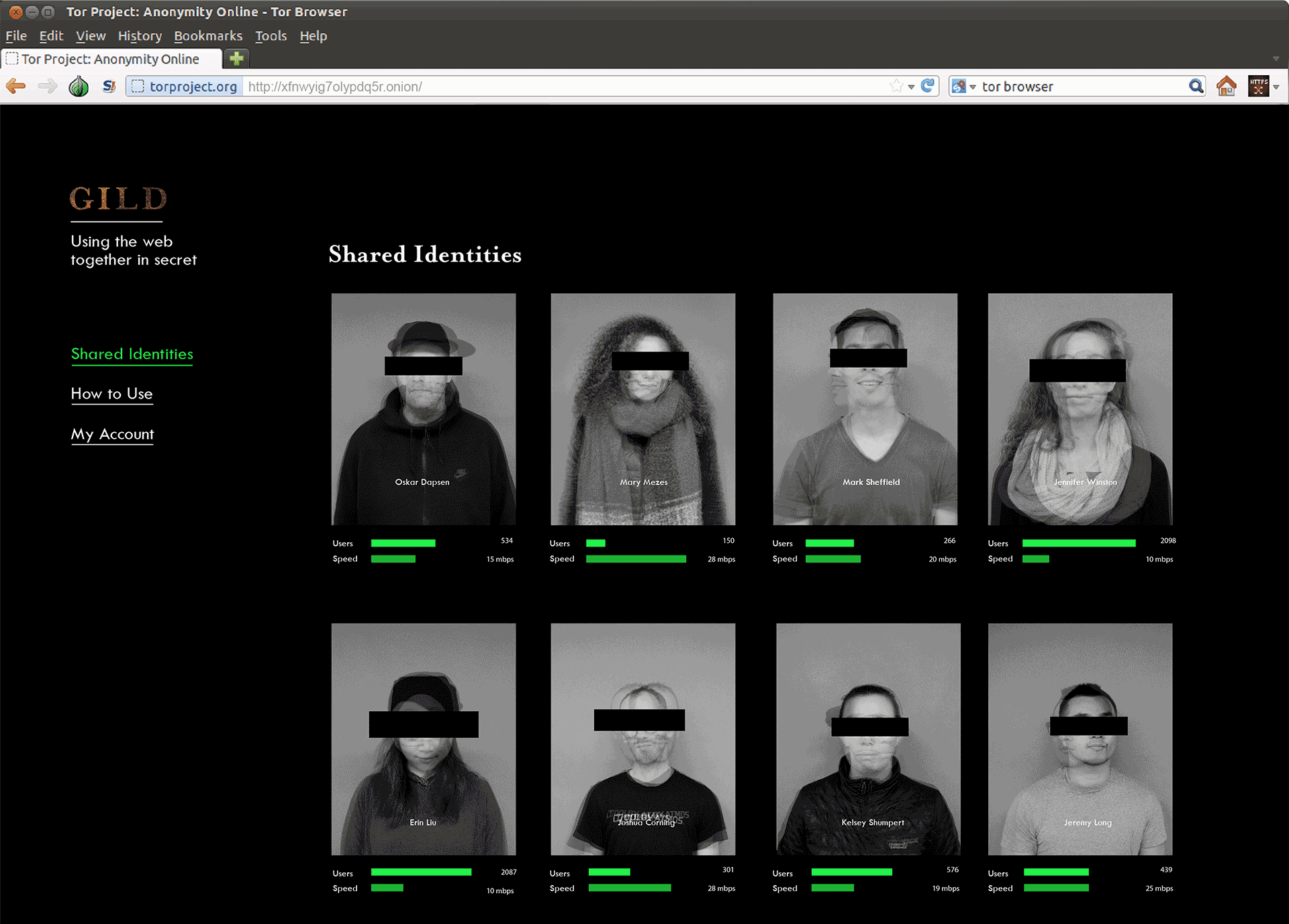
Task: Click the NoScript S icon
Action: click(x=109, y=86)
